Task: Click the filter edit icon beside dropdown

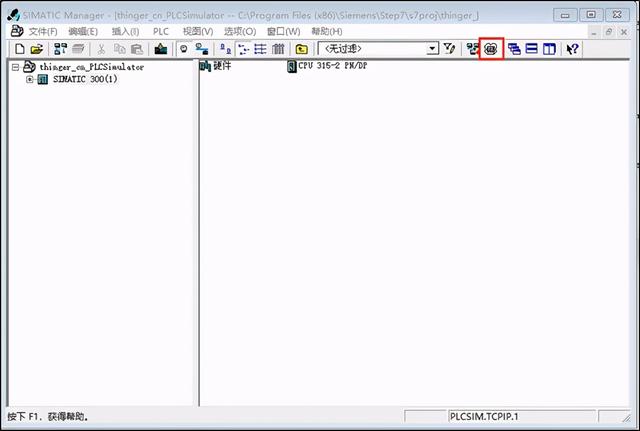Action: point(449,49)
